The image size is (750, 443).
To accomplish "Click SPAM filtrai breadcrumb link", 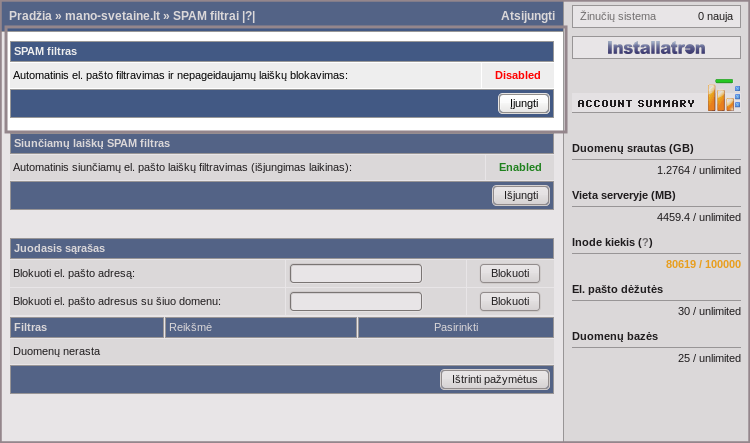I will [x=205, y=16].
